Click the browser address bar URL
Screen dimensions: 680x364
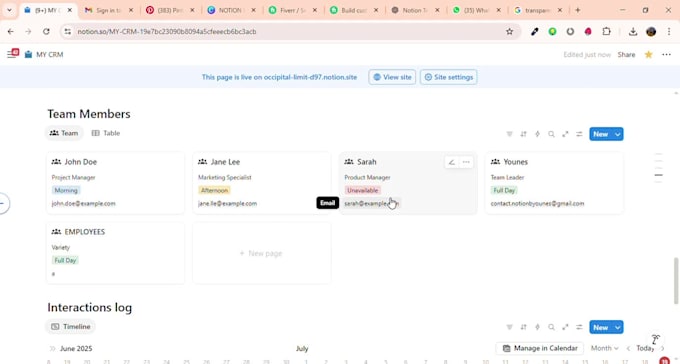tap(167, 32)
